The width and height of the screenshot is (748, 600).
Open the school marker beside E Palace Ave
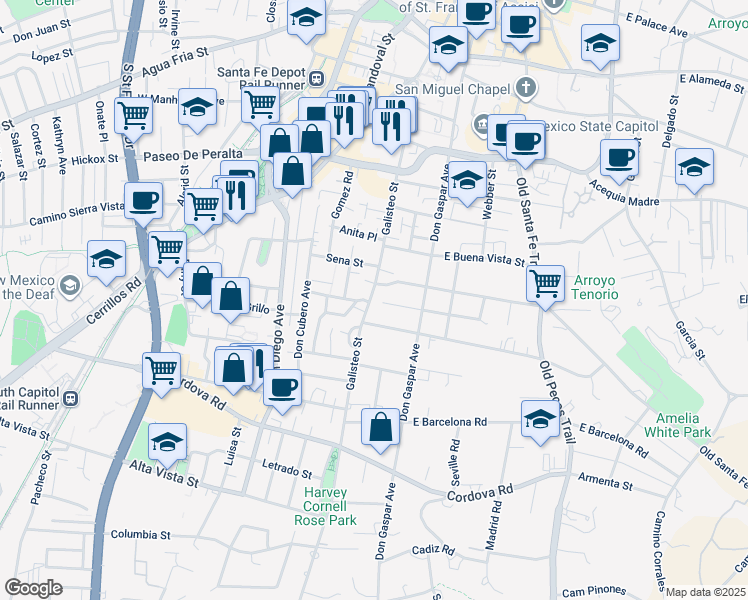(x=600, y=46)
